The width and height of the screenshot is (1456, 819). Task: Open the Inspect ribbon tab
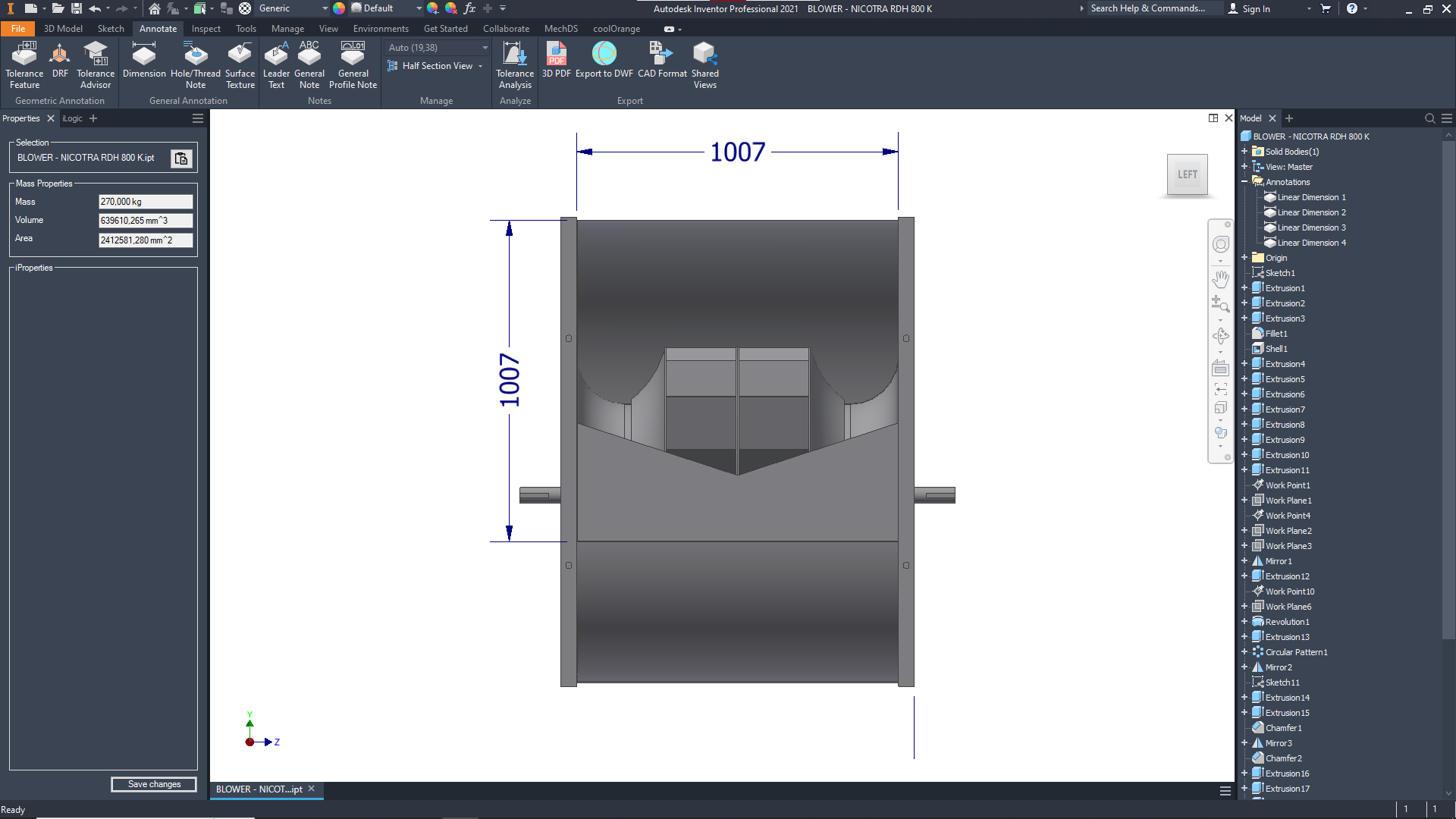pos(206,29)
